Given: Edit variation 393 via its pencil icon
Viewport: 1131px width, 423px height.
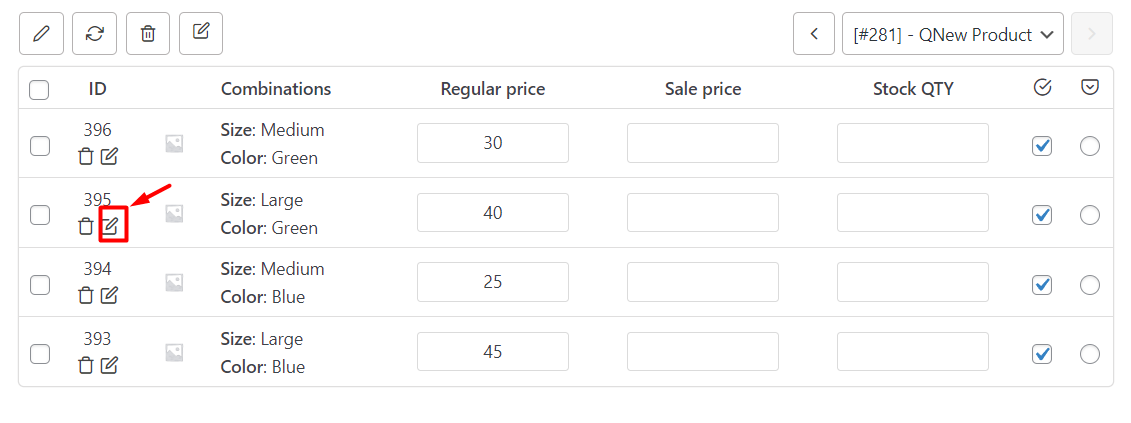Looking at the screenshot, I should click(x=110, y=365).
